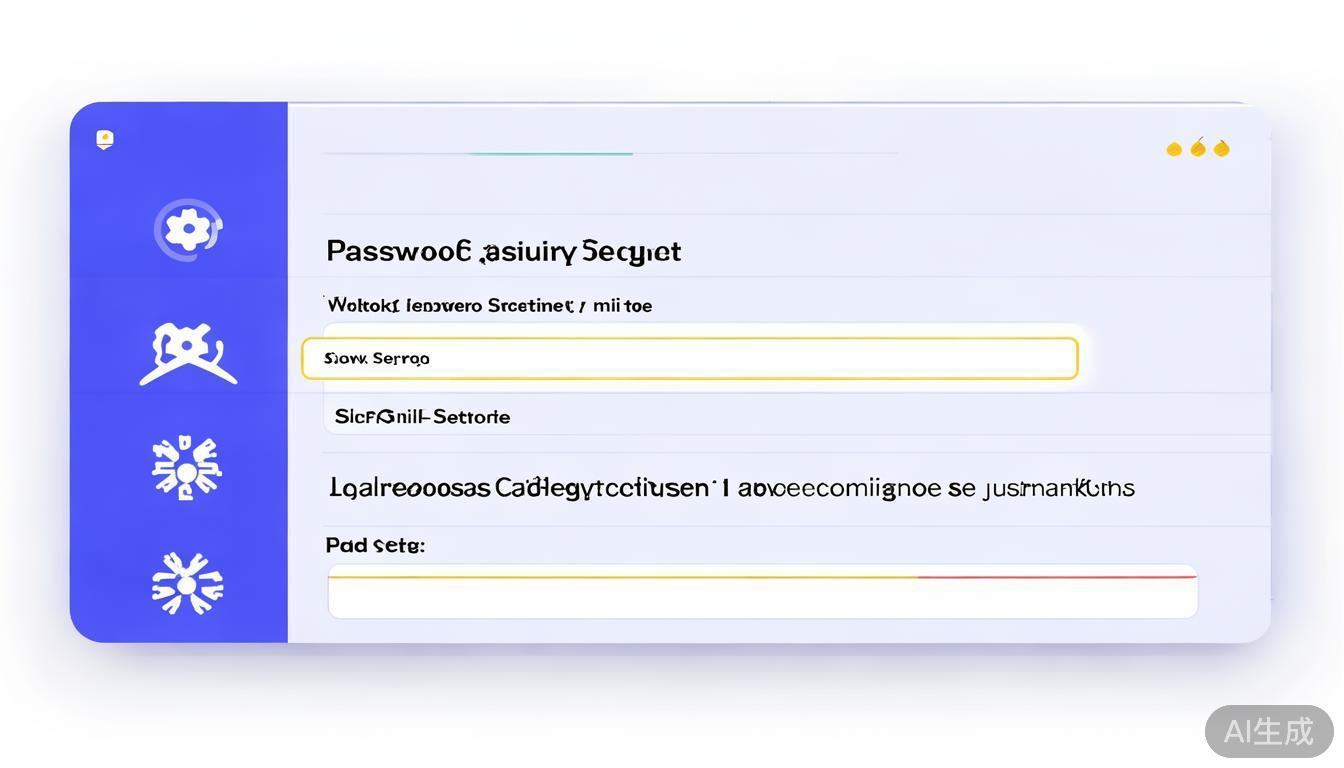Select the crossed-tools icon in the sidebar
The image size is (1344, 768).
pyautogui.click(x=188, y=354)
